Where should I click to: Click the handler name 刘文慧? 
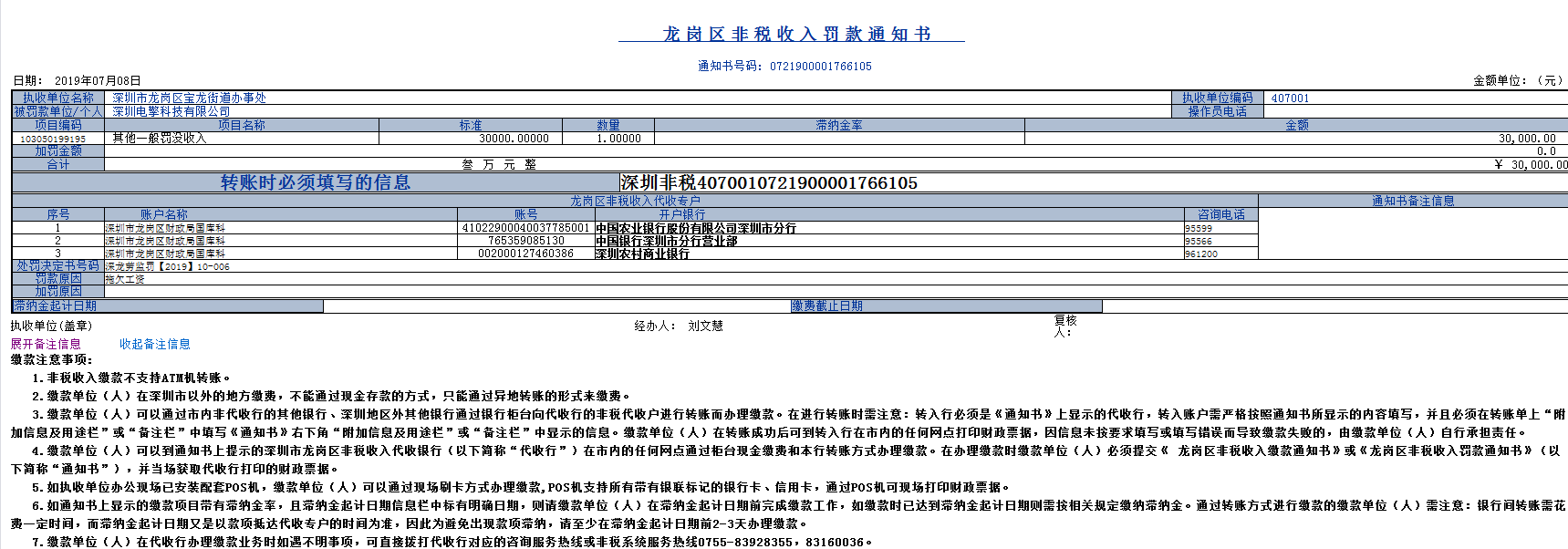(705, 326)
